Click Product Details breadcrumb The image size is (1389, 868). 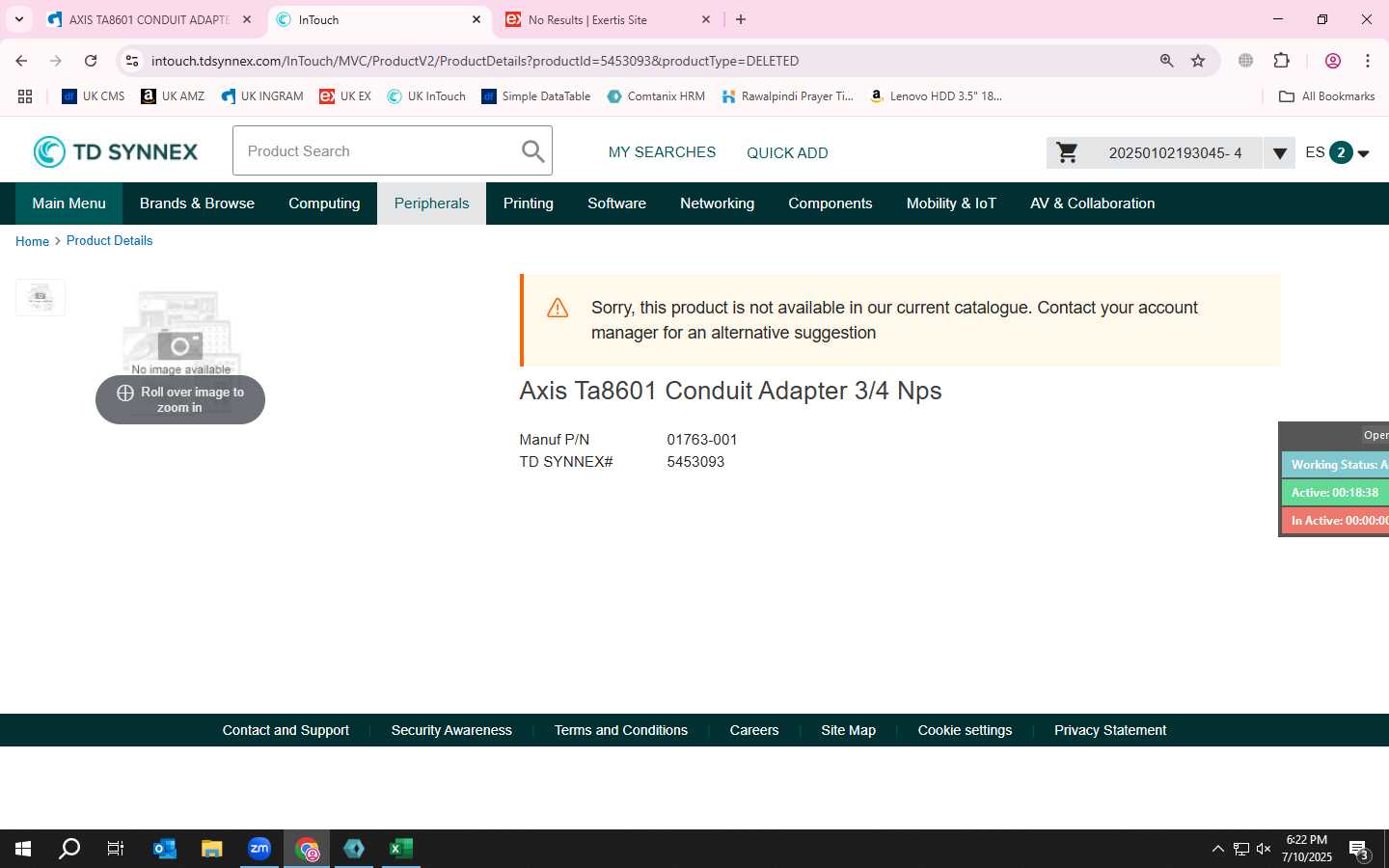[109, 241]
